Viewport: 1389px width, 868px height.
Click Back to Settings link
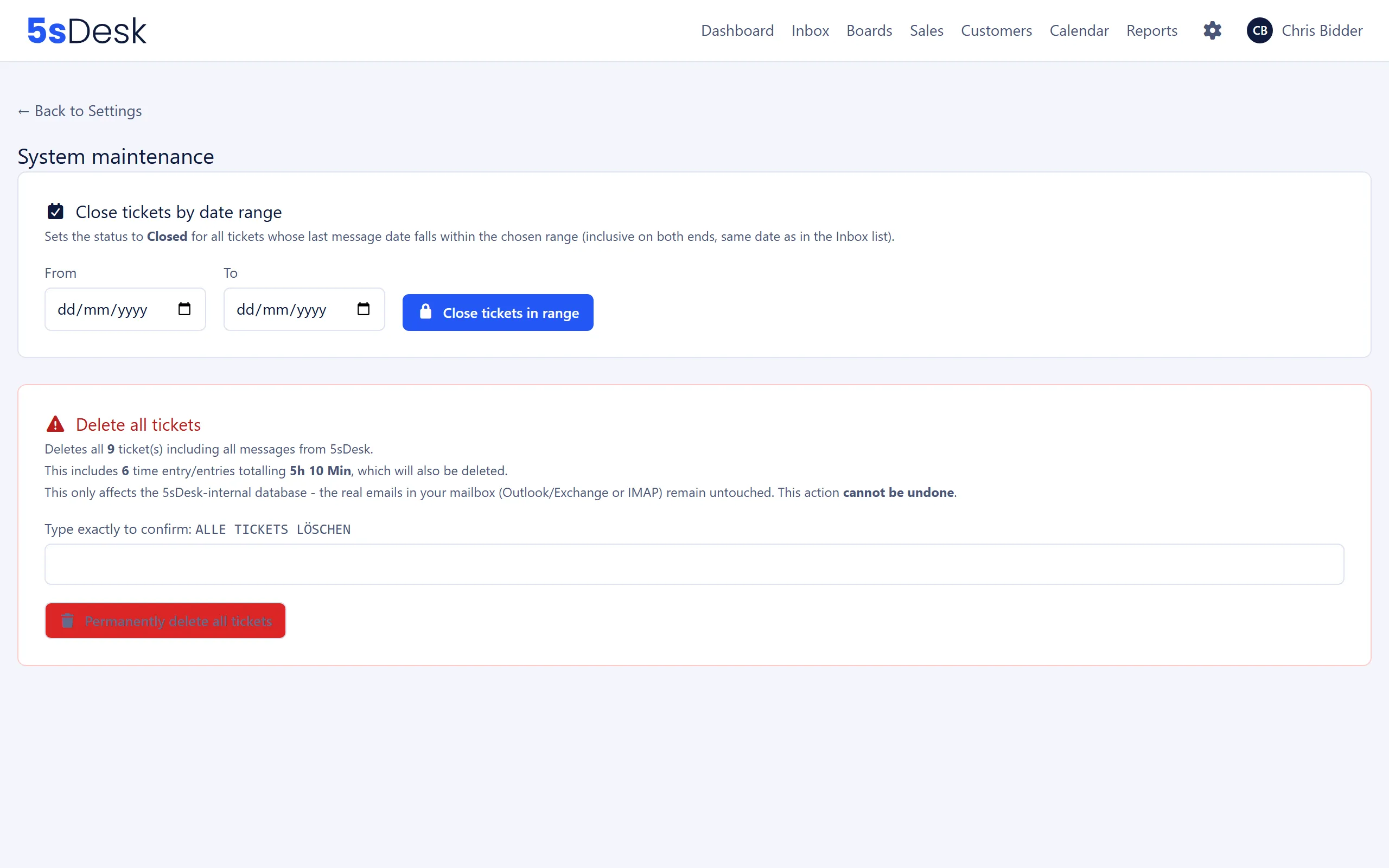coord(80,111)
